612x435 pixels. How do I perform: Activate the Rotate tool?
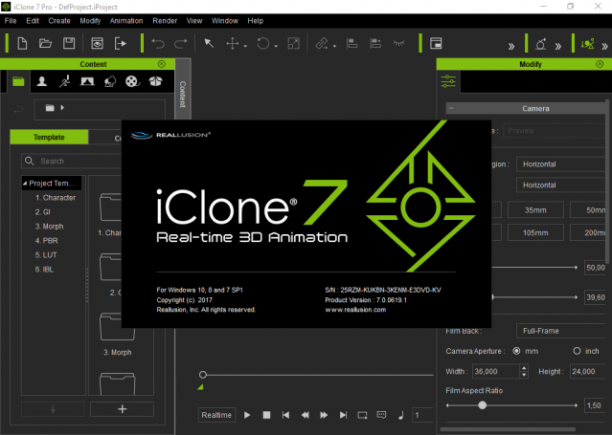point(263,43)
